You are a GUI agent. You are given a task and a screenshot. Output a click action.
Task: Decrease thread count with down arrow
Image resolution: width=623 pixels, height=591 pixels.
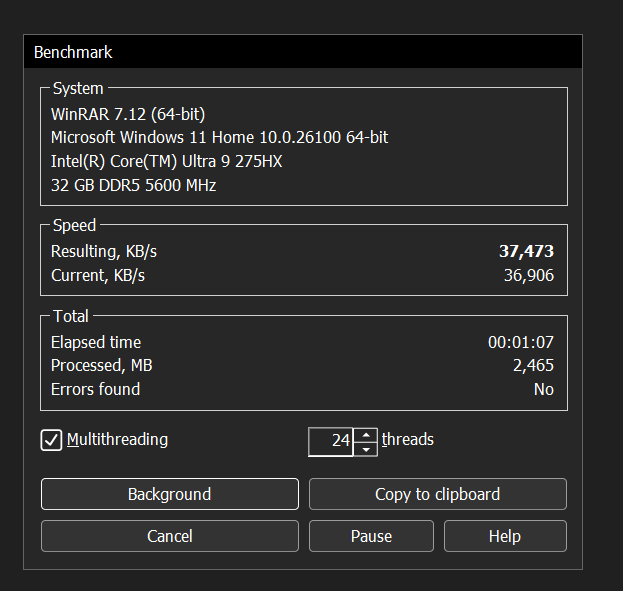(x=366, y=449)
